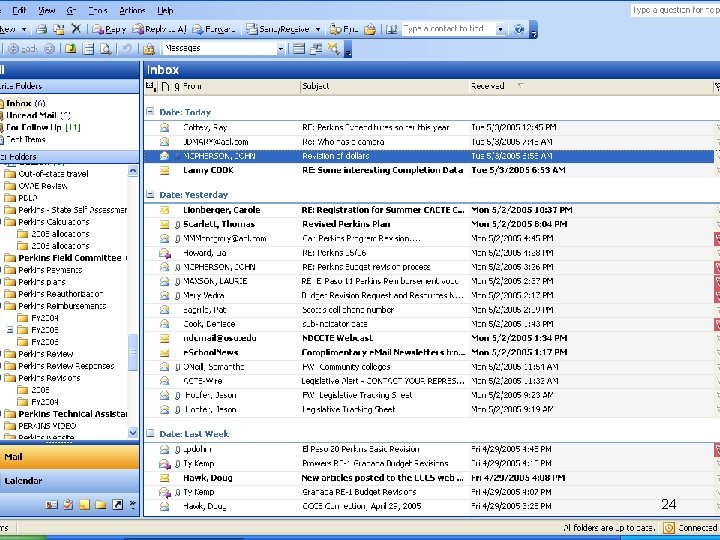Toggle the AutoPreview icon
Image resolution: width=720 pixels, height=540 pixels.
(333, 48)
